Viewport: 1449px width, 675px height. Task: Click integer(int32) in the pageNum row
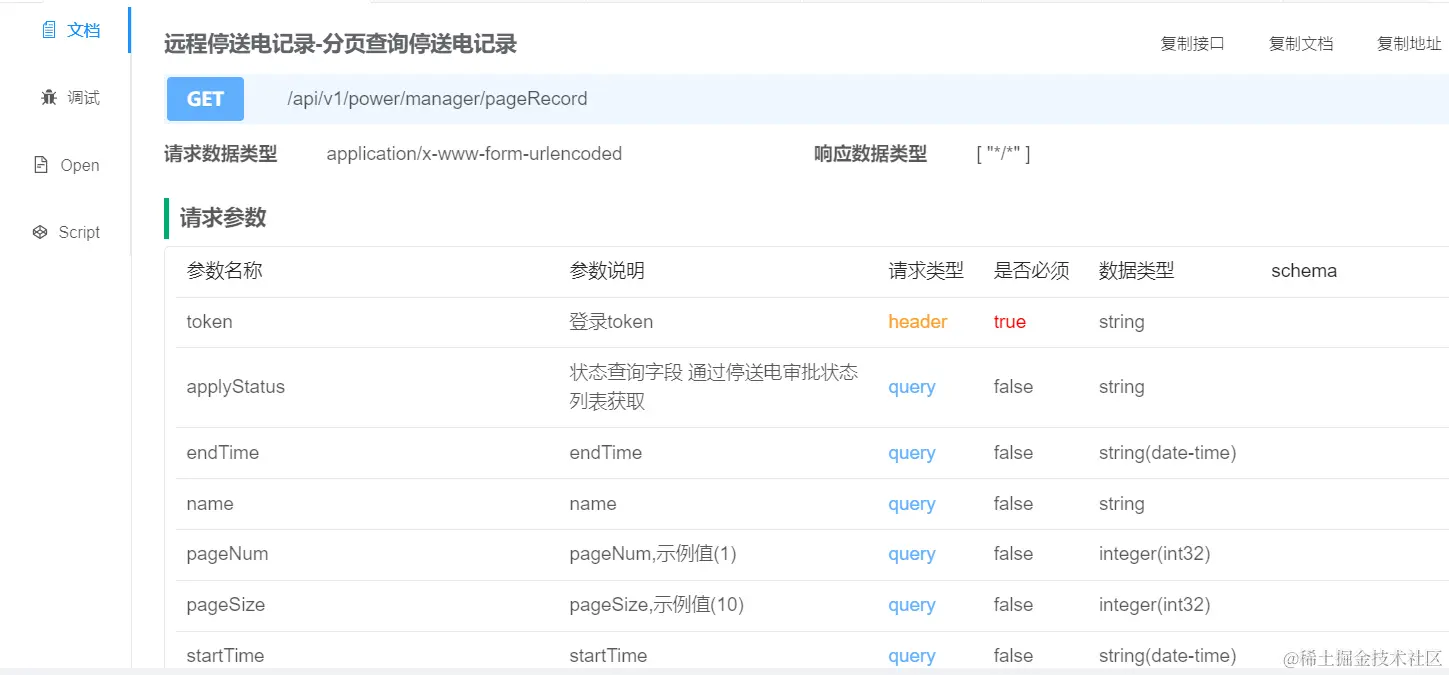coord(1154,554)
